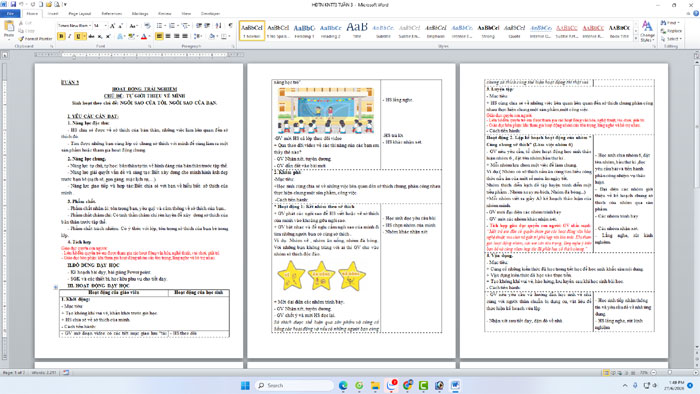
Task: Click the Print Preview icon in Quick Access
Action: (x=57, y=4)
